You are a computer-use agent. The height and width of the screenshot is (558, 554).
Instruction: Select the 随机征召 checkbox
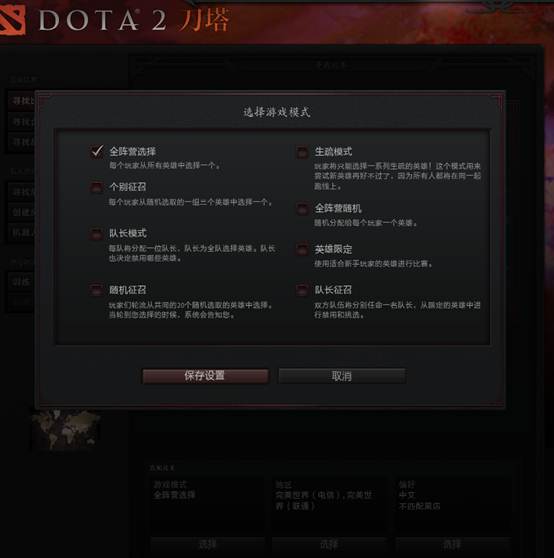[96, 290]
